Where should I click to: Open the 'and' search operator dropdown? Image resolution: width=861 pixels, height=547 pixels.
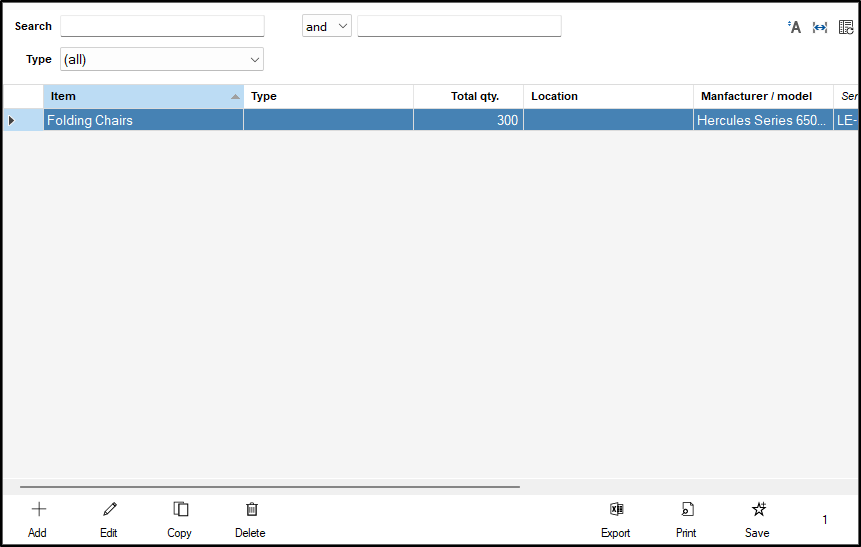click(x=327, y=27)
